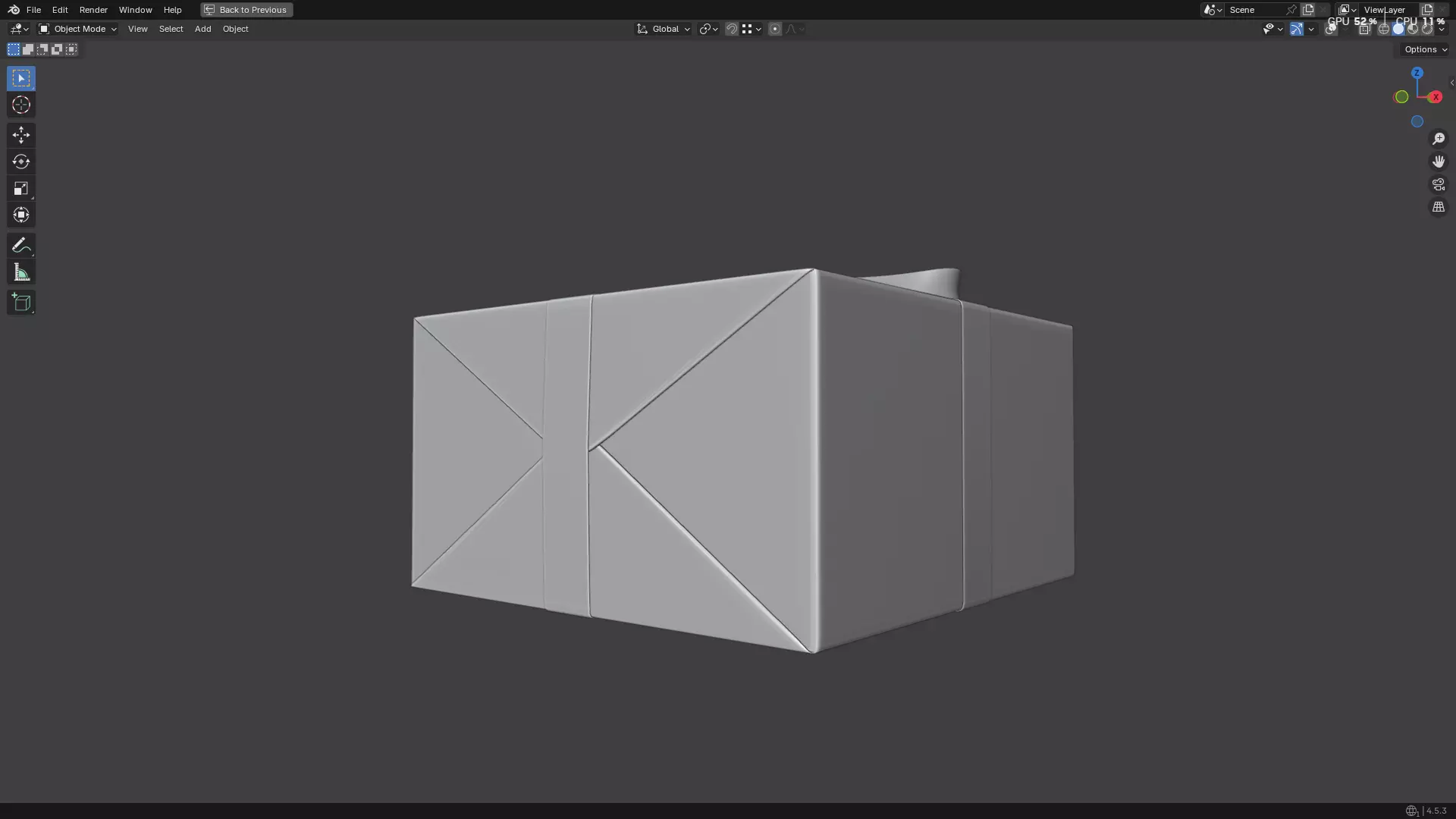Activate the Rotate tool
Image resolution: width=1456 pixels, height=819 pixels.
pyautogui.click(x=21, y=162)
